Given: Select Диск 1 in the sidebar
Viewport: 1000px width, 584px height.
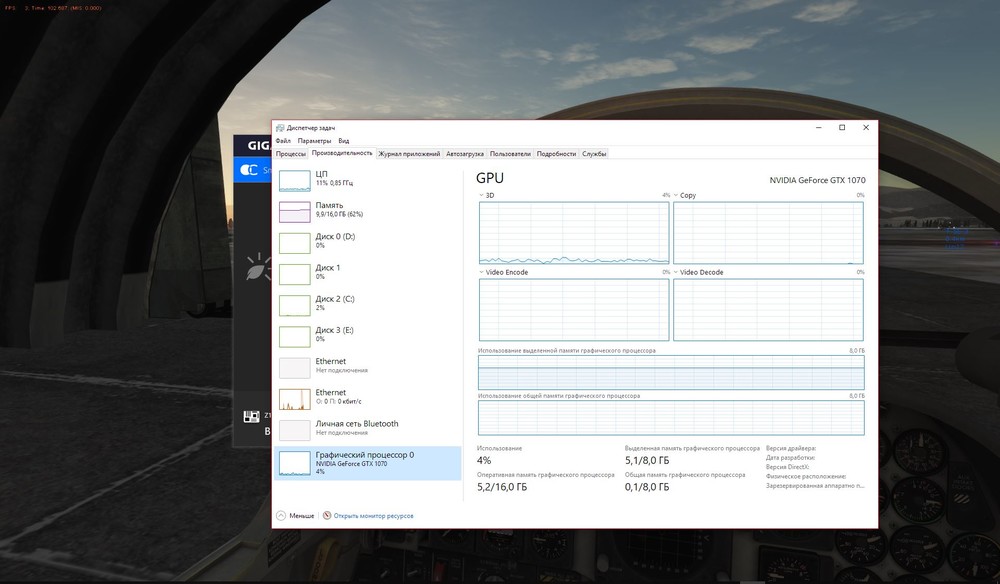Looking at the screenshot, I should coord(328,272).
